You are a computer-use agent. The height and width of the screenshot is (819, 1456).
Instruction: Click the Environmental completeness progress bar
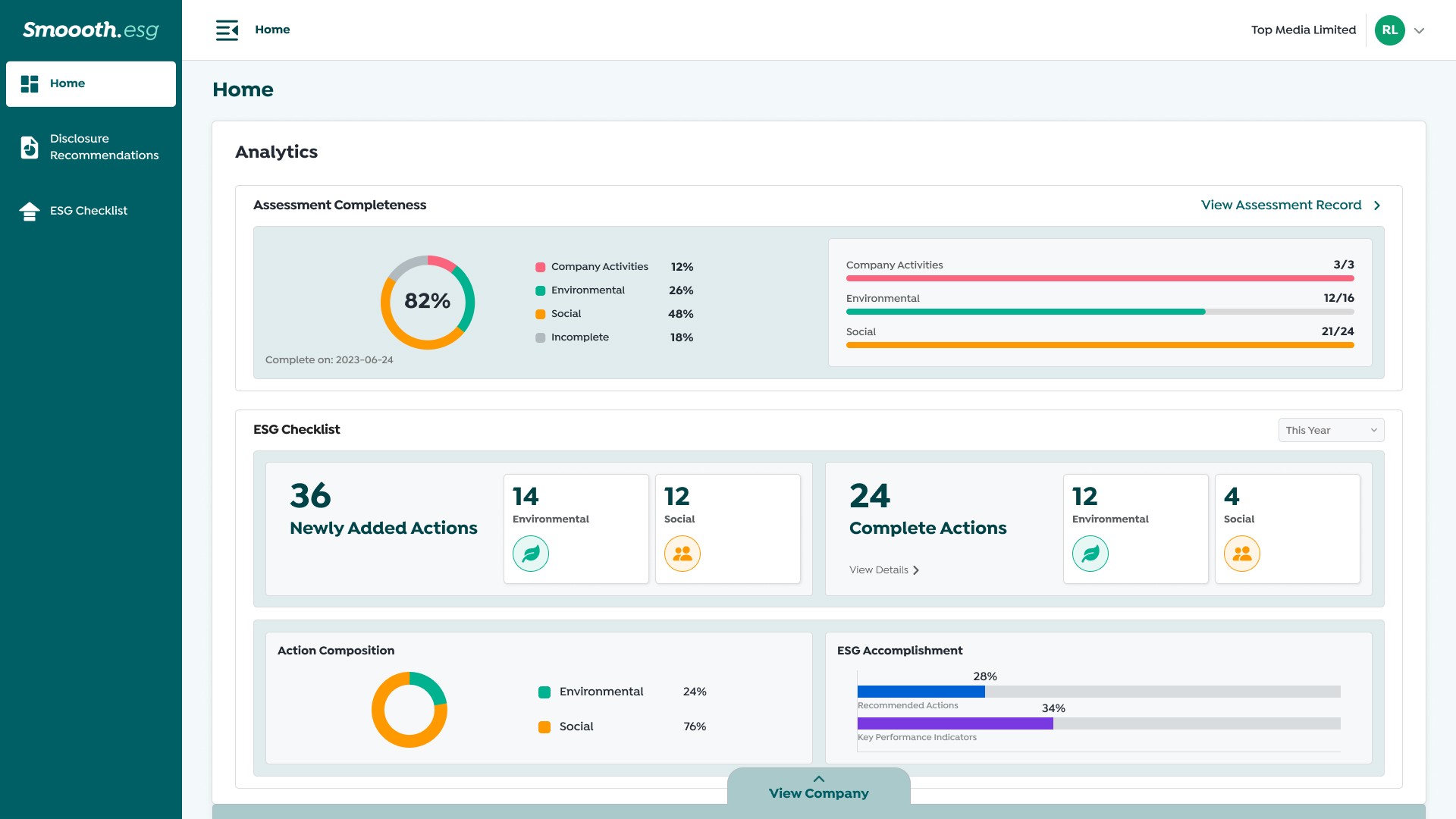[x=1100, y=312]
